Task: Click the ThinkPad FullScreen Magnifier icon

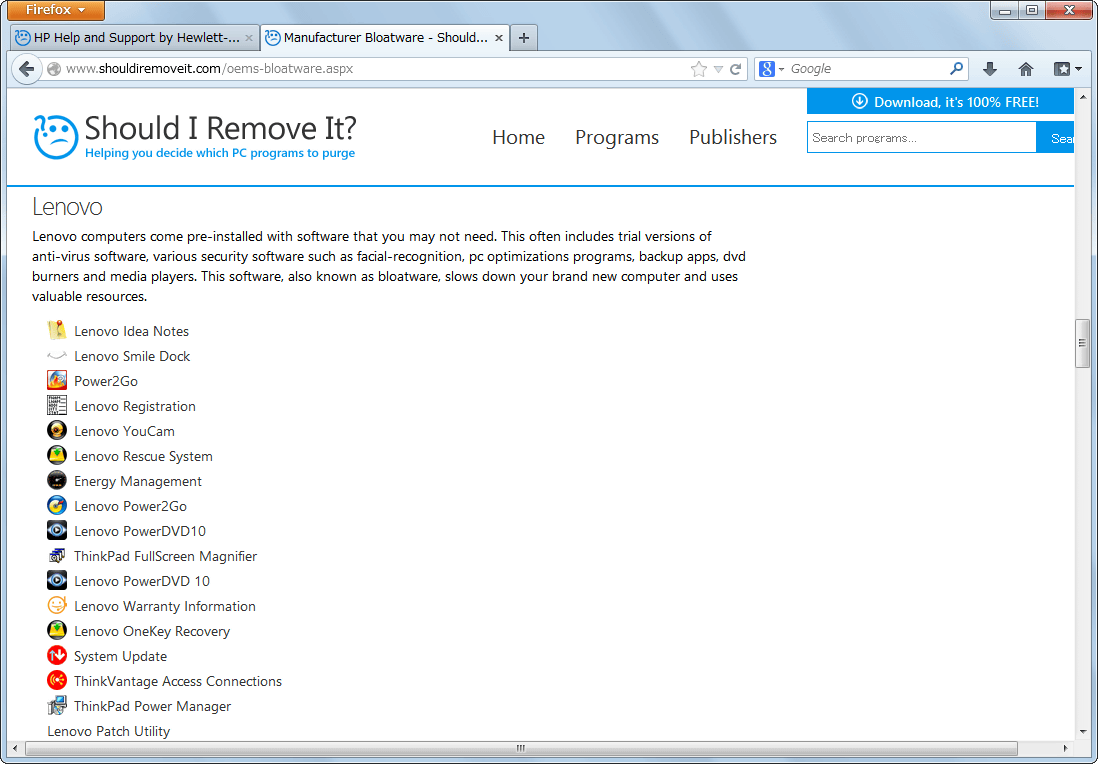Action: click(57, 556)
